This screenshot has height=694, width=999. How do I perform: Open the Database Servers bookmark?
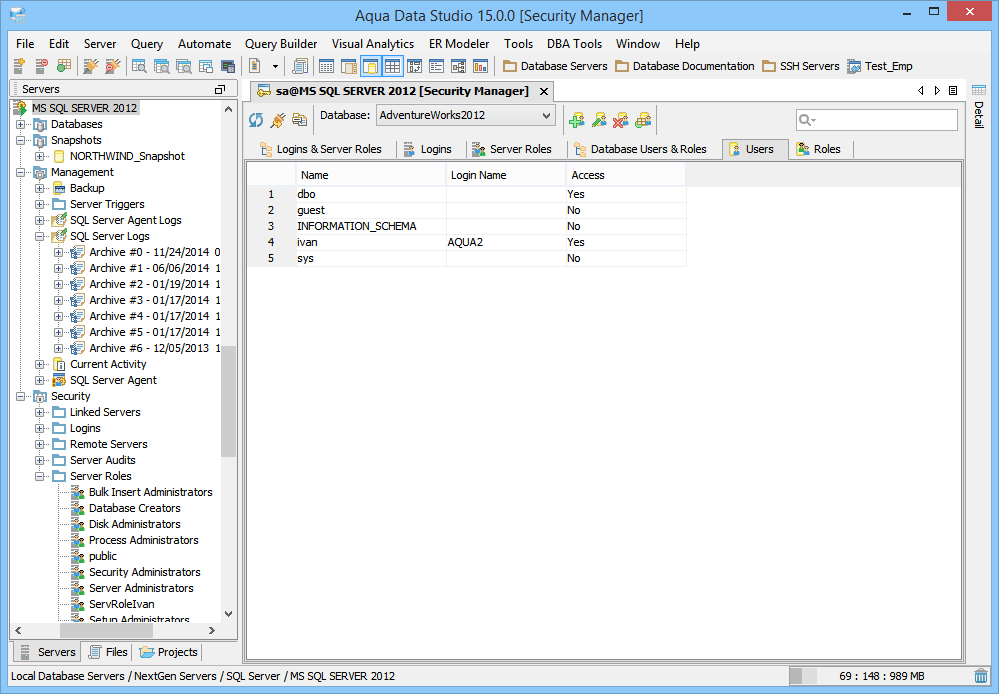coord(556,66)
